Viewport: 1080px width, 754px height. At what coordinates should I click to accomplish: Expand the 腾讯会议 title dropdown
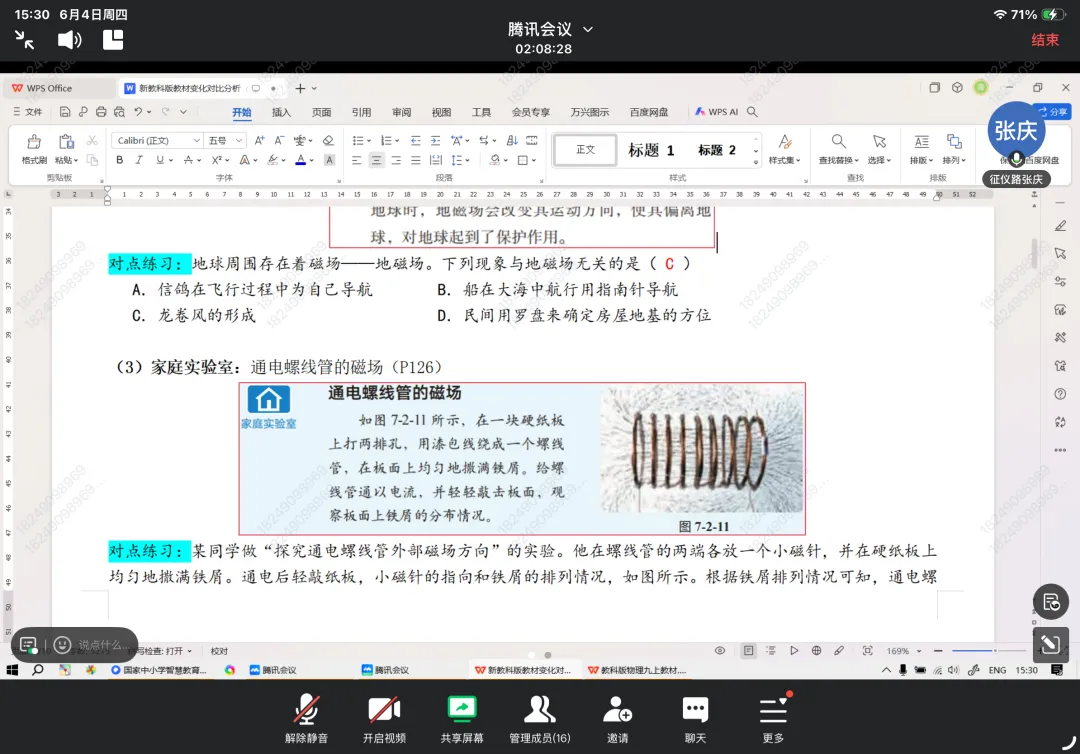coord(588,30)
